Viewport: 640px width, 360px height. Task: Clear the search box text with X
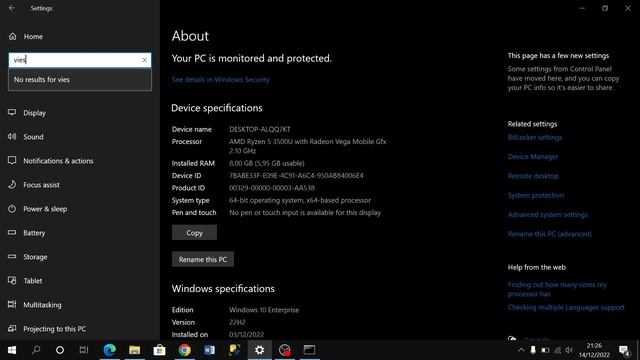[144, 60]
